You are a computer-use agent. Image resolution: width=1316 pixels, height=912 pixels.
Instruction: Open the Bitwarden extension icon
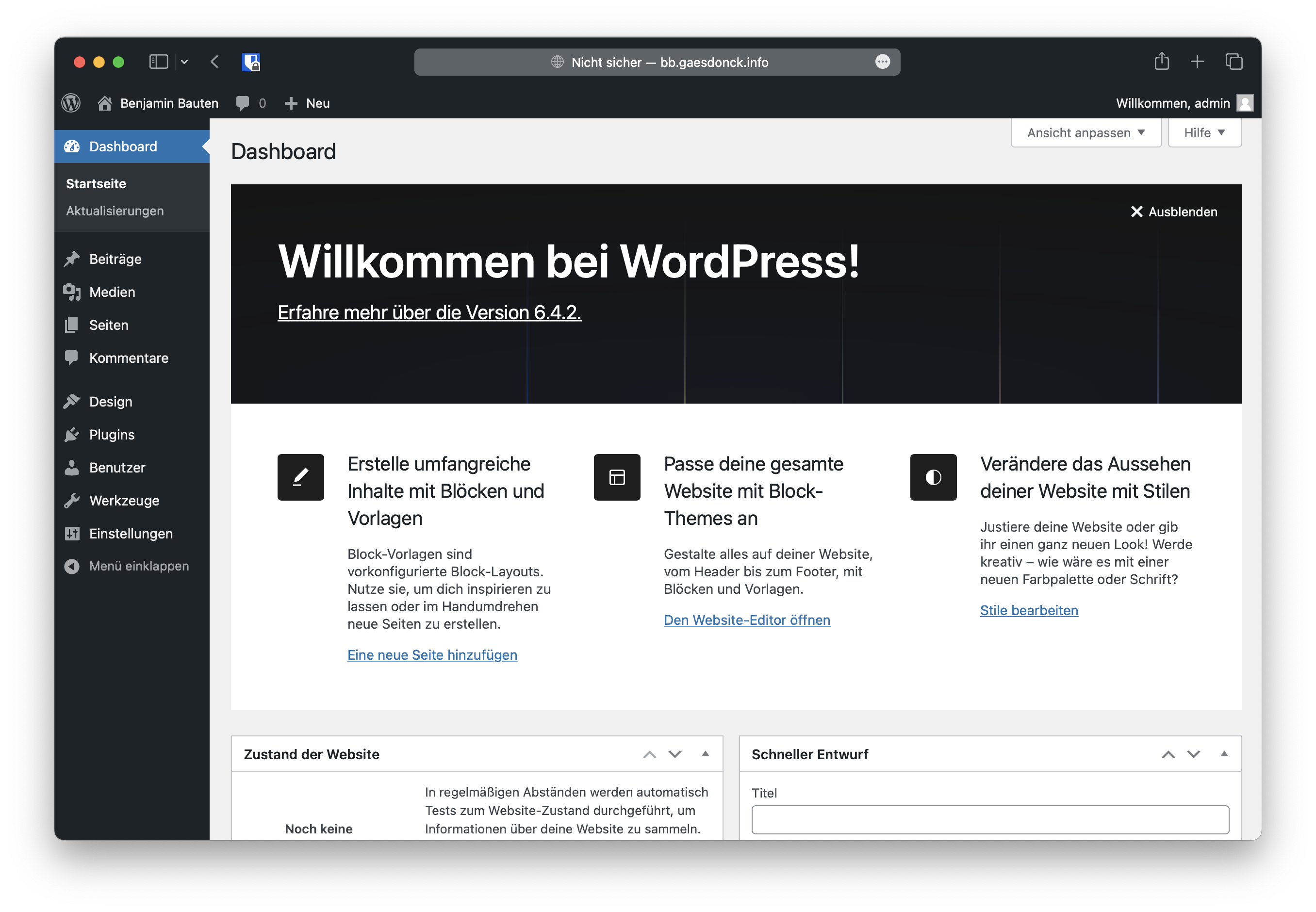coord(251,62)
